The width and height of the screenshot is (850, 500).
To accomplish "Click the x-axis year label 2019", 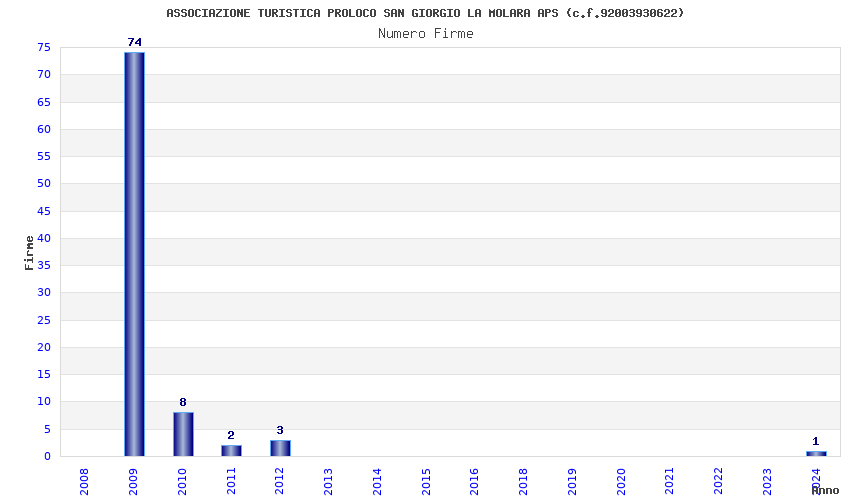I will click(572, 482).
